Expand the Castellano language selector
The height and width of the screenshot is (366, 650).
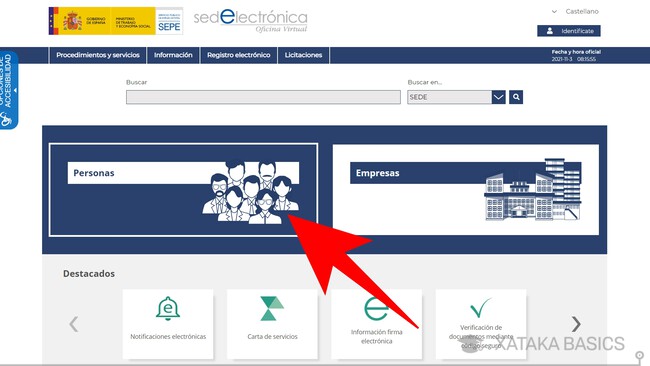coord(575,12)
